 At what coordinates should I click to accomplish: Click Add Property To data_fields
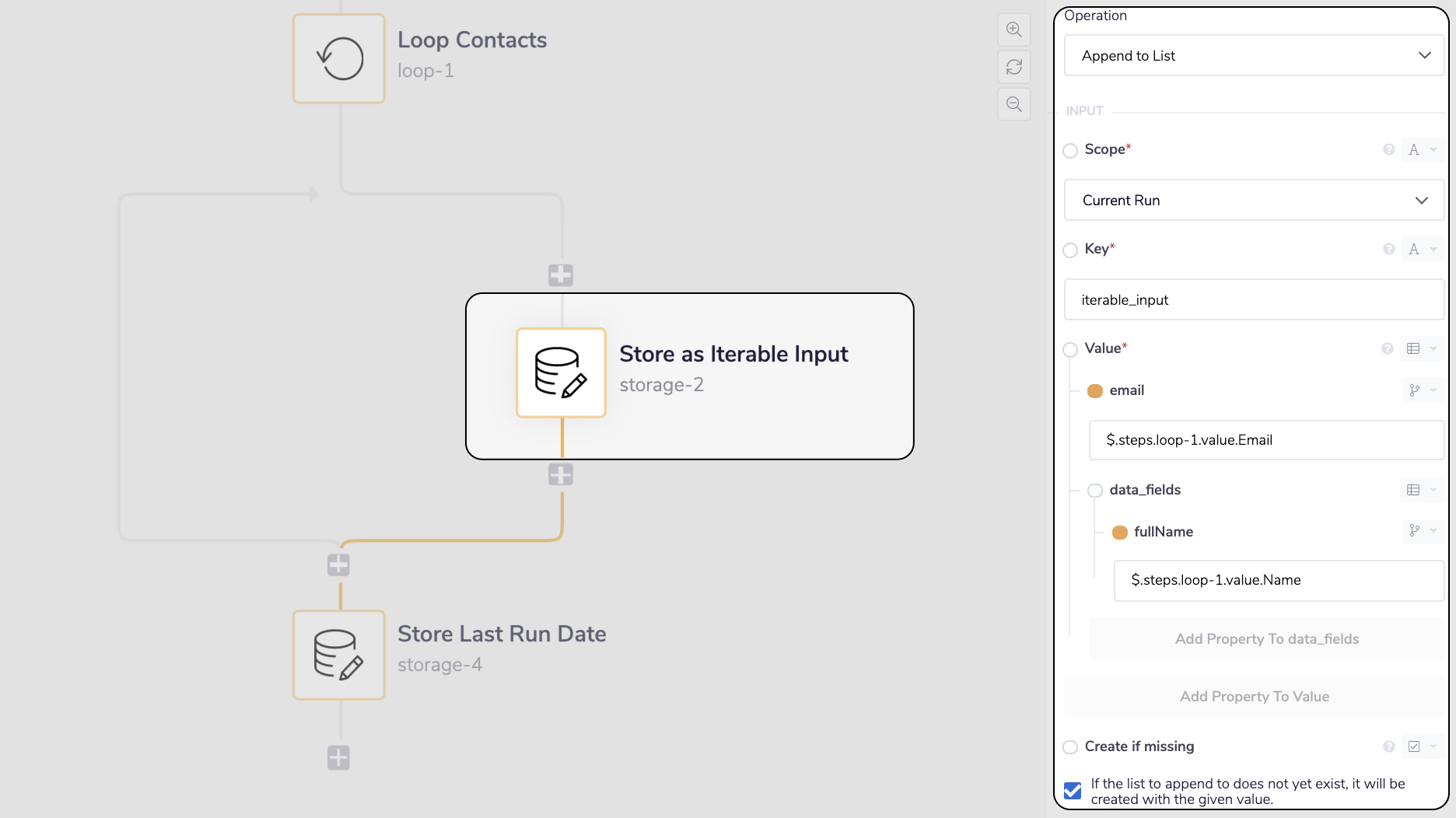(1266, 638)
